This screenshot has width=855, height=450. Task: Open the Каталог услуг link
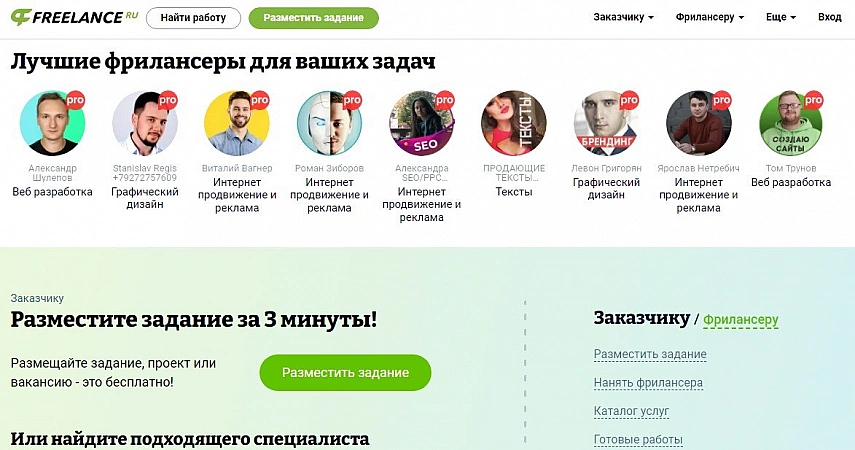631,411
